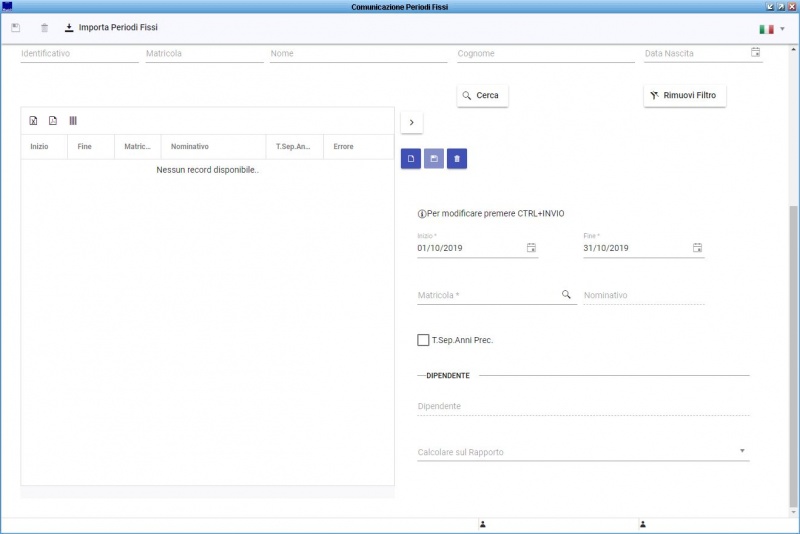
Task: Click into the Cognome filter field
Action: click(x=545, y=54)
